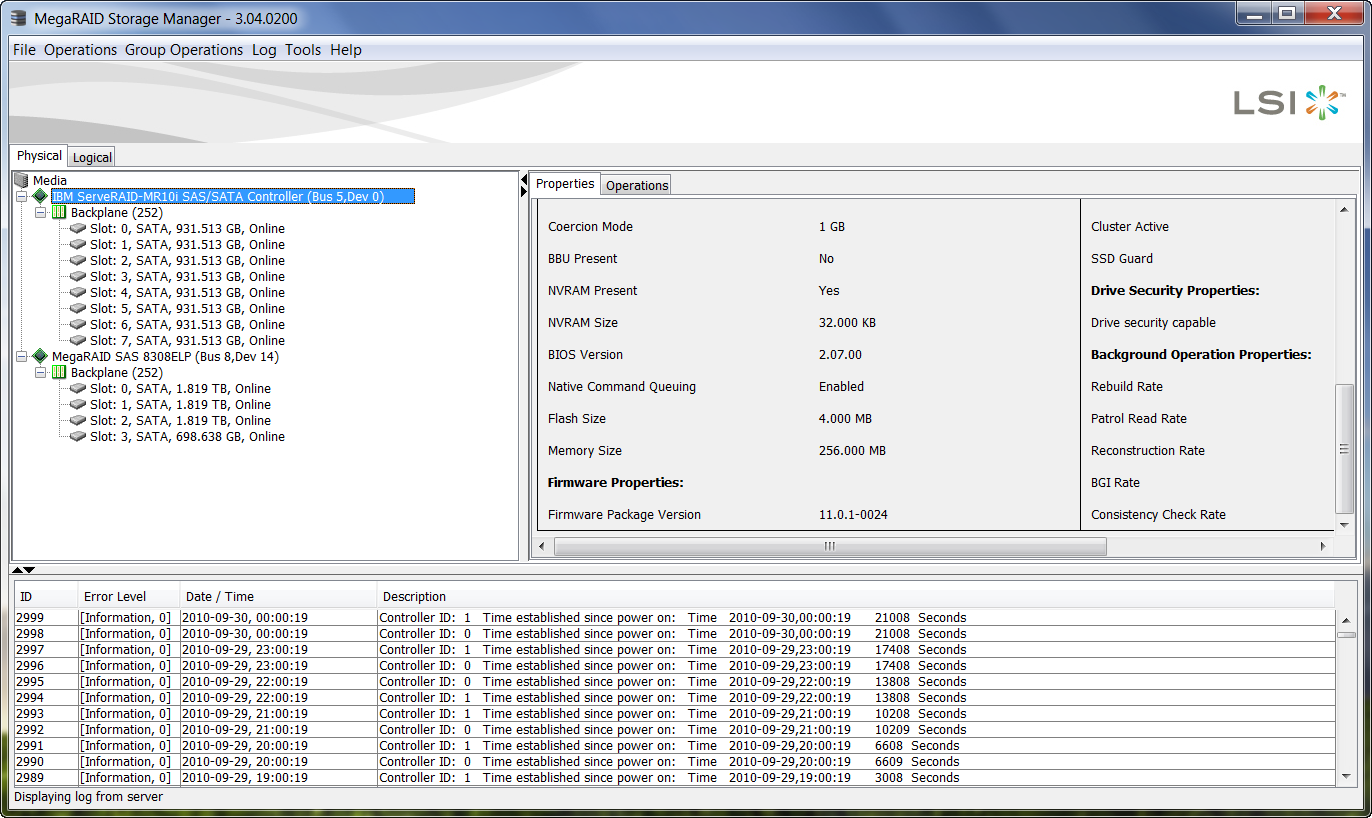The image size is (1372, 818).
Task: Collapse the IBM ServeRAID-MR10i controller node
Action: pyautogui.click(x=22, y=197)
